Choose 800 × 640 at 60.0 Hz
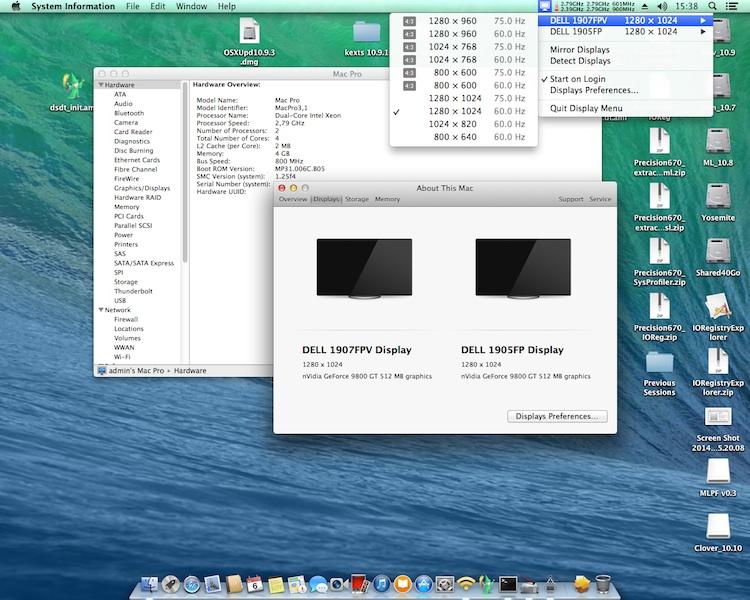750x600 pixels. coord(463,137)
